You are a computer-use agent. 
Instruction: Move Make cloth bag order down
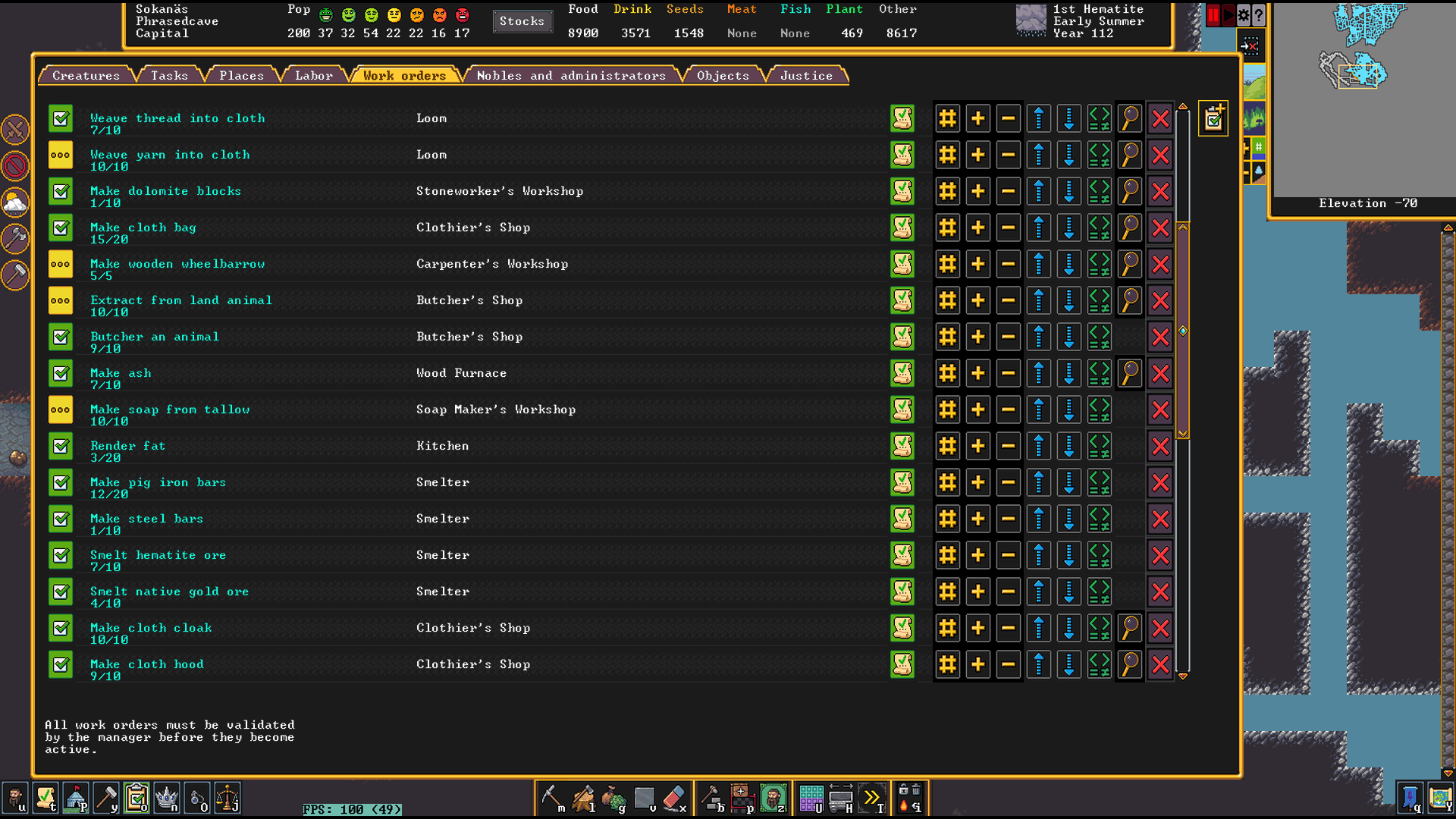pyautogui.click(x=1068, y=227)
